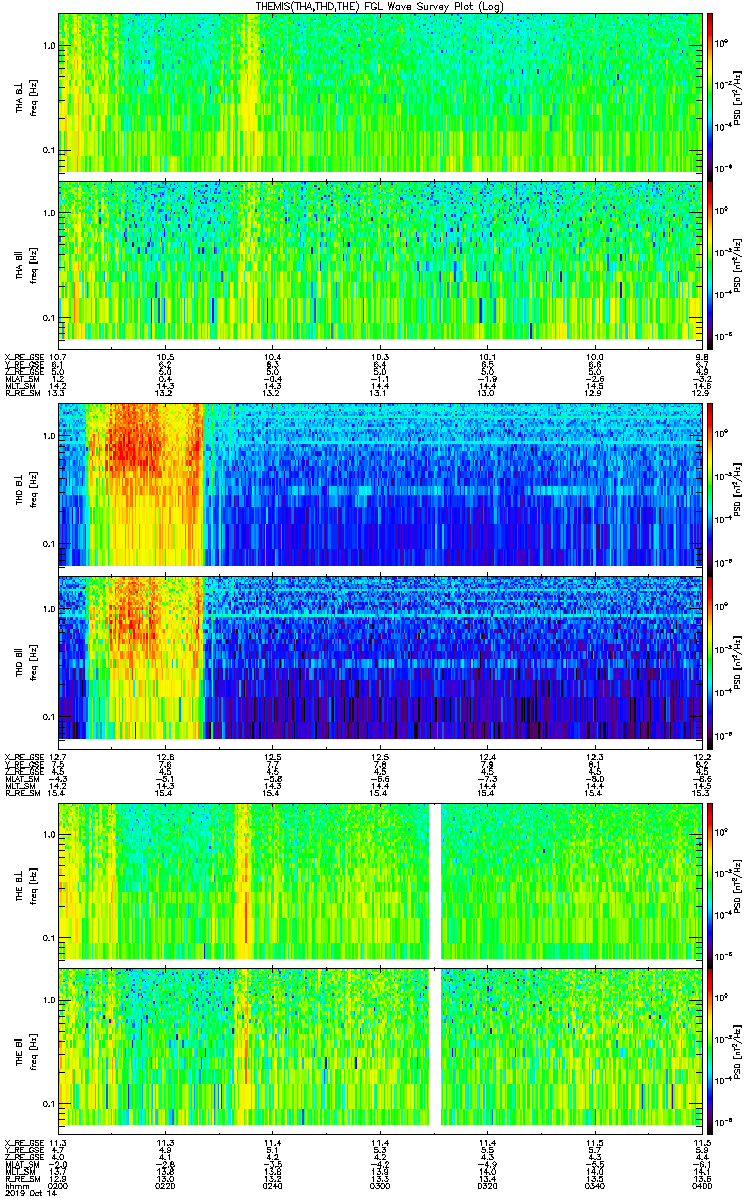Click the 0.1 tick on THA B-perpendicular frequency axis
Viewport: 750px width, 1200px height.
pyautogui.click(x=48, y=151)
